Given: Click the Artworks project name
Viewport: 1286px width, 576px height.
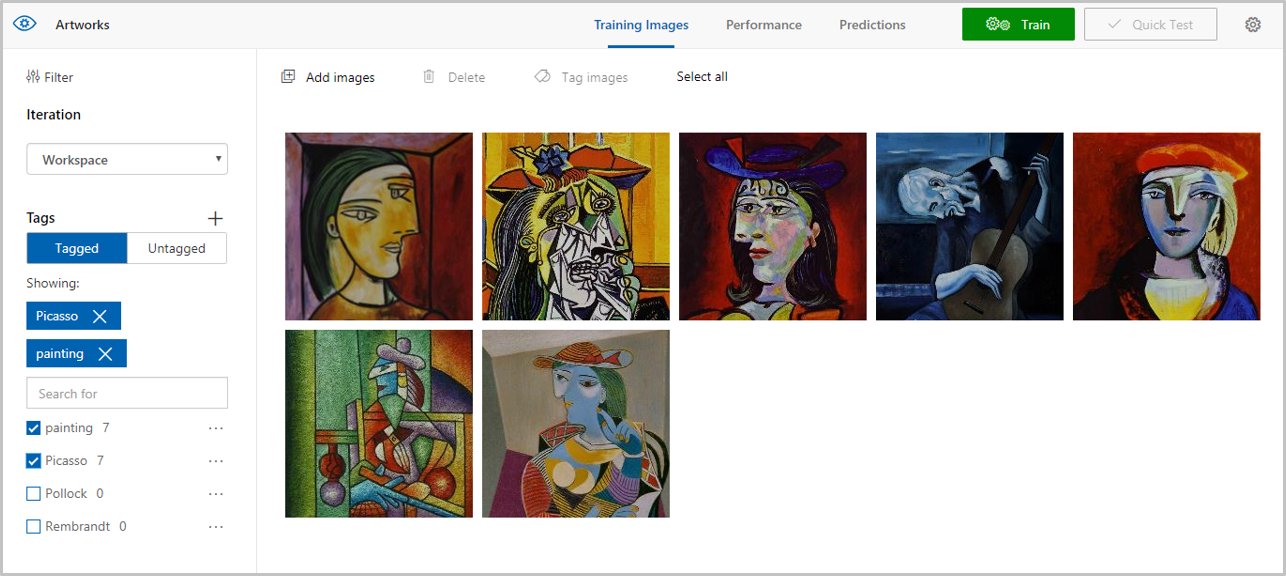Looking at the screenshot, I should [83, 25].
